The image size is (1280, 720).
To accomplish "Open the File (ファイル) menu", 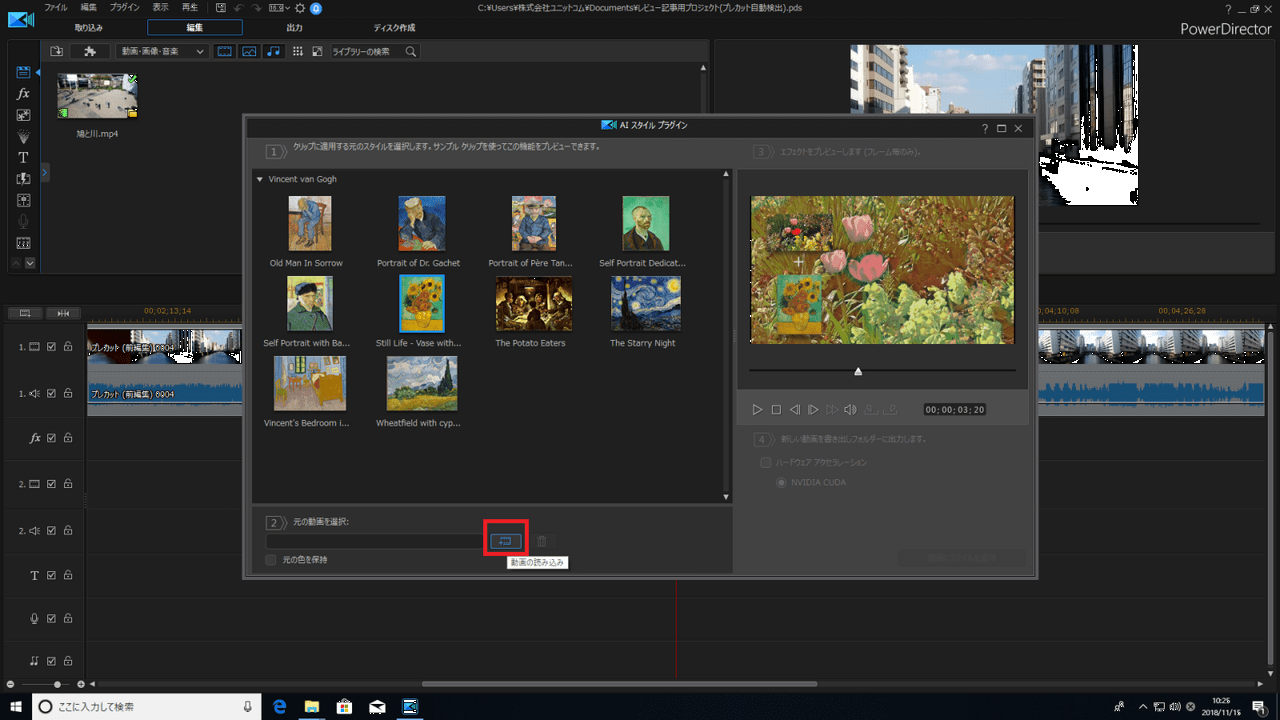I will [56, 7].
